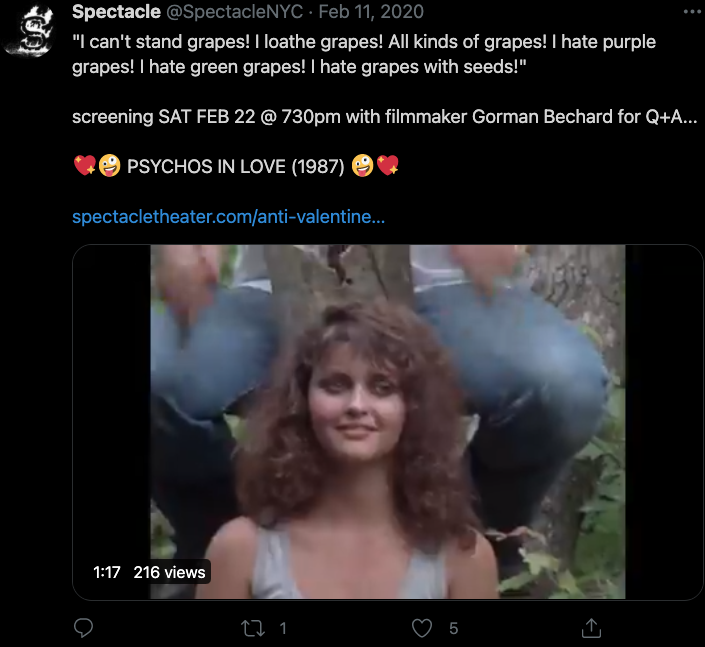Click the reply speech bubble icon
The height and width of the screenshot is (647, 705).
[83, 628]
